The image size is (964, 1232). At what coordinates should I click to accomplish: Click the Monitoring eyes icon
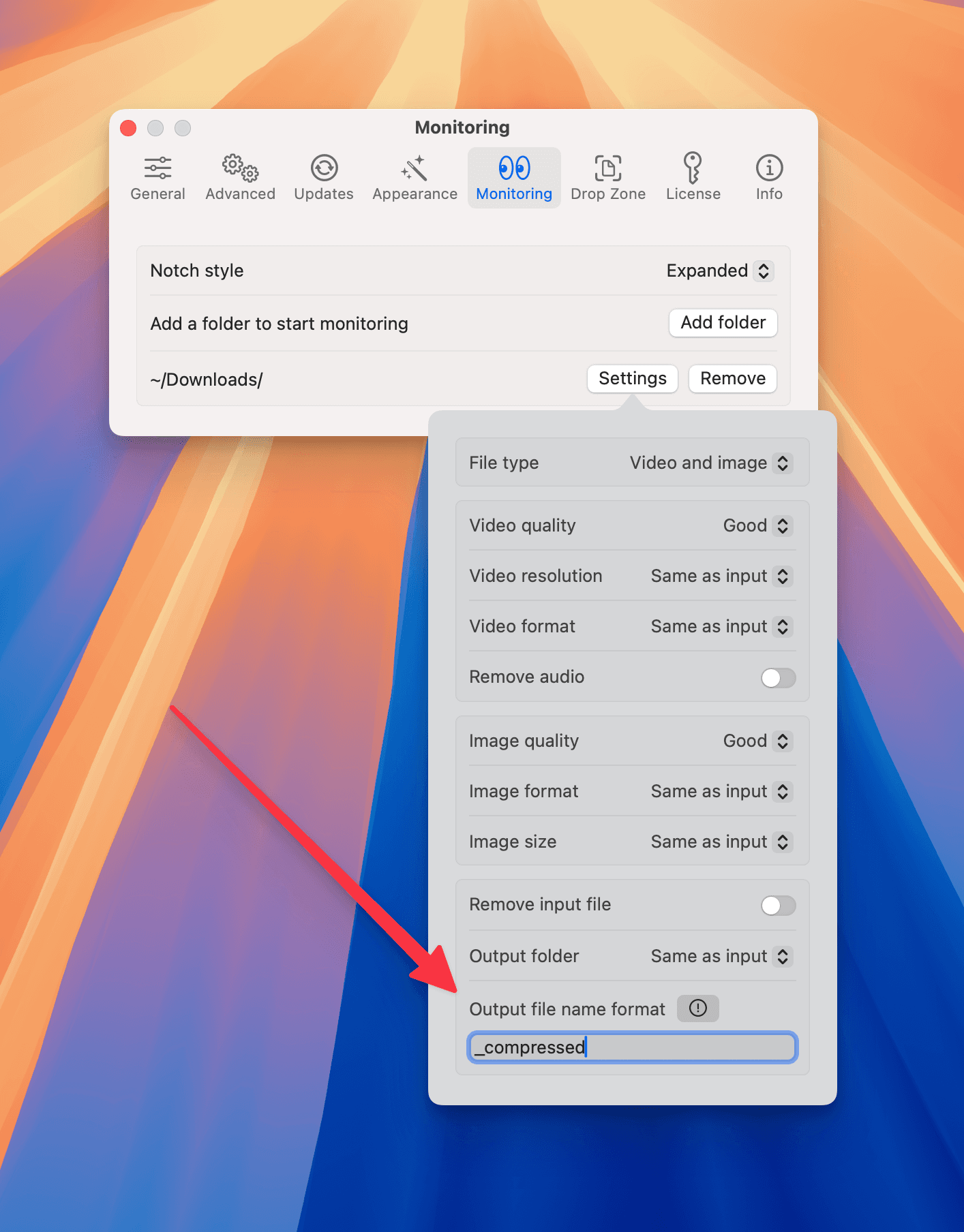click(514, 168)
